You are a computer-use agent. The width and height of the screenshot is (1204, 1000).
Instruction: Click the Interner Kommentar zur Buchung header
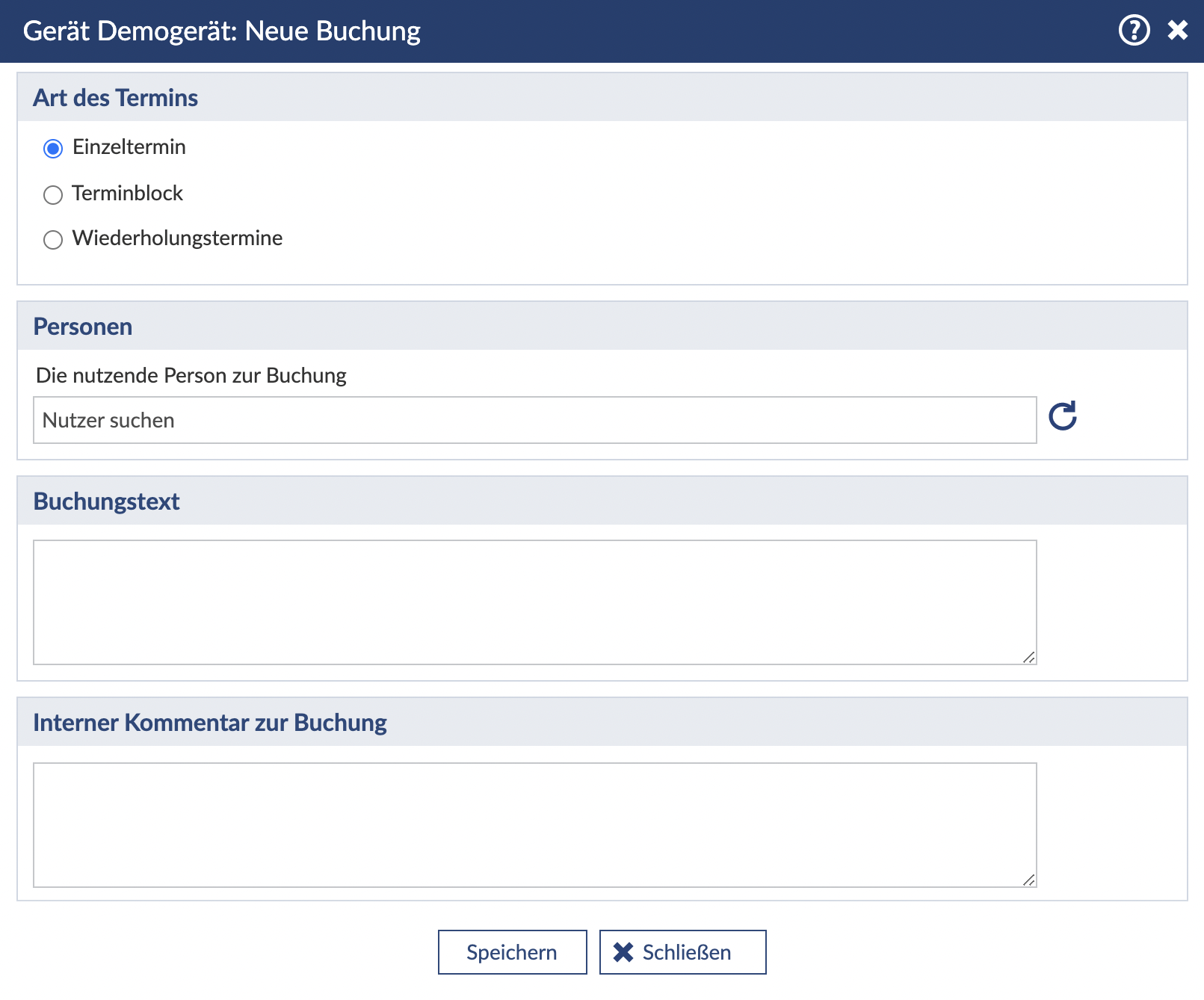[210, 723]
